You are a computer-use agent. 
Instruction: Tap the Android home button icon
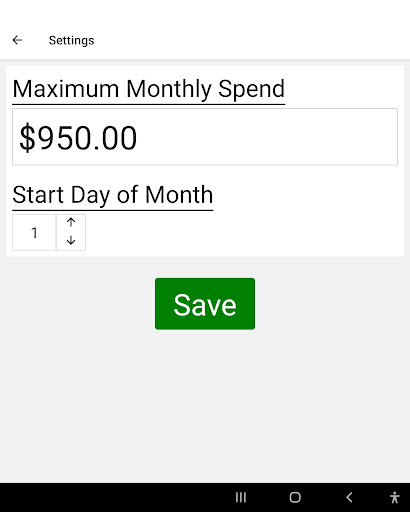point(295,497)
